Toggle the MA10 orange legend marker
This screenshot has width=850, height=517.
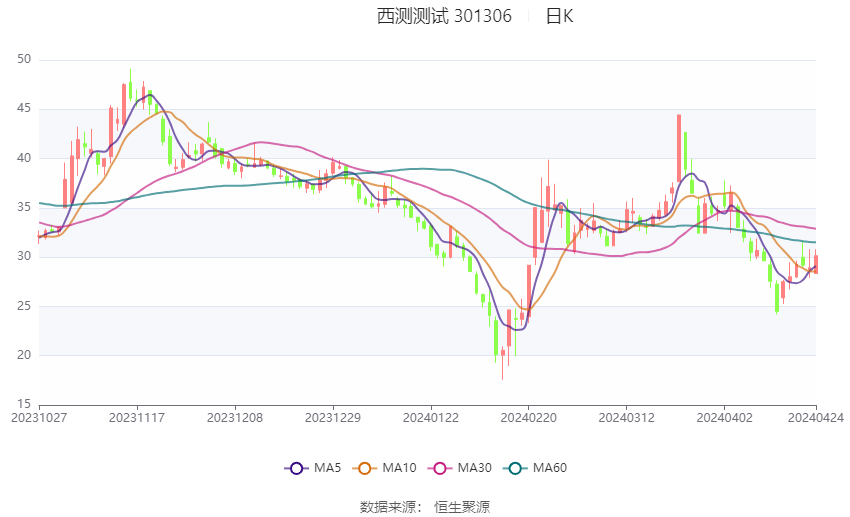click(x=364, y=468)
